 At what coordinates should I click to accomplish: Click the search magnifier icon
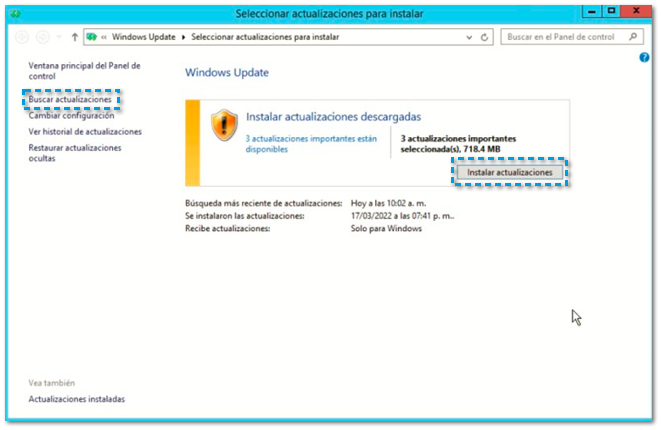click(x=633, y=37)
